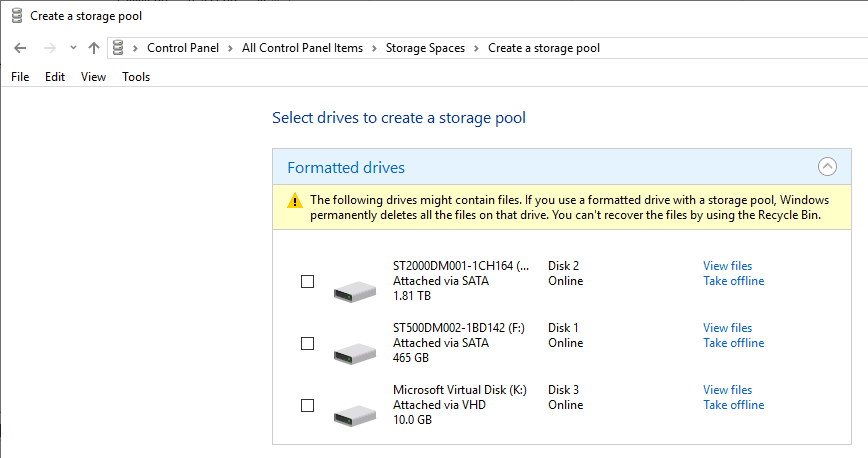Go back with the Back arrow

(x=20, y=48)
